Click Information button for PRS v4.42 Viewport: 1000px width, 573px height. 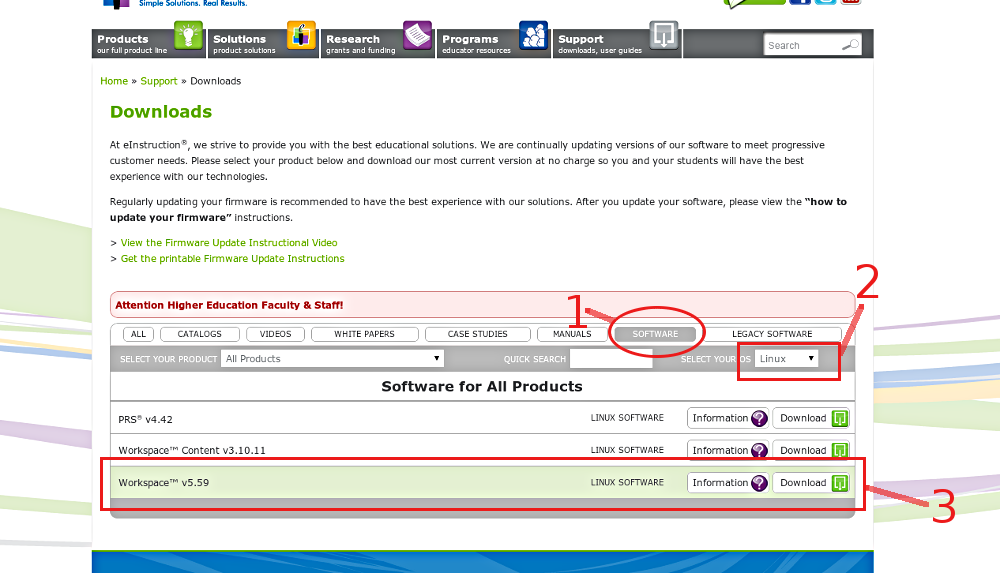(x=728, y=418)
